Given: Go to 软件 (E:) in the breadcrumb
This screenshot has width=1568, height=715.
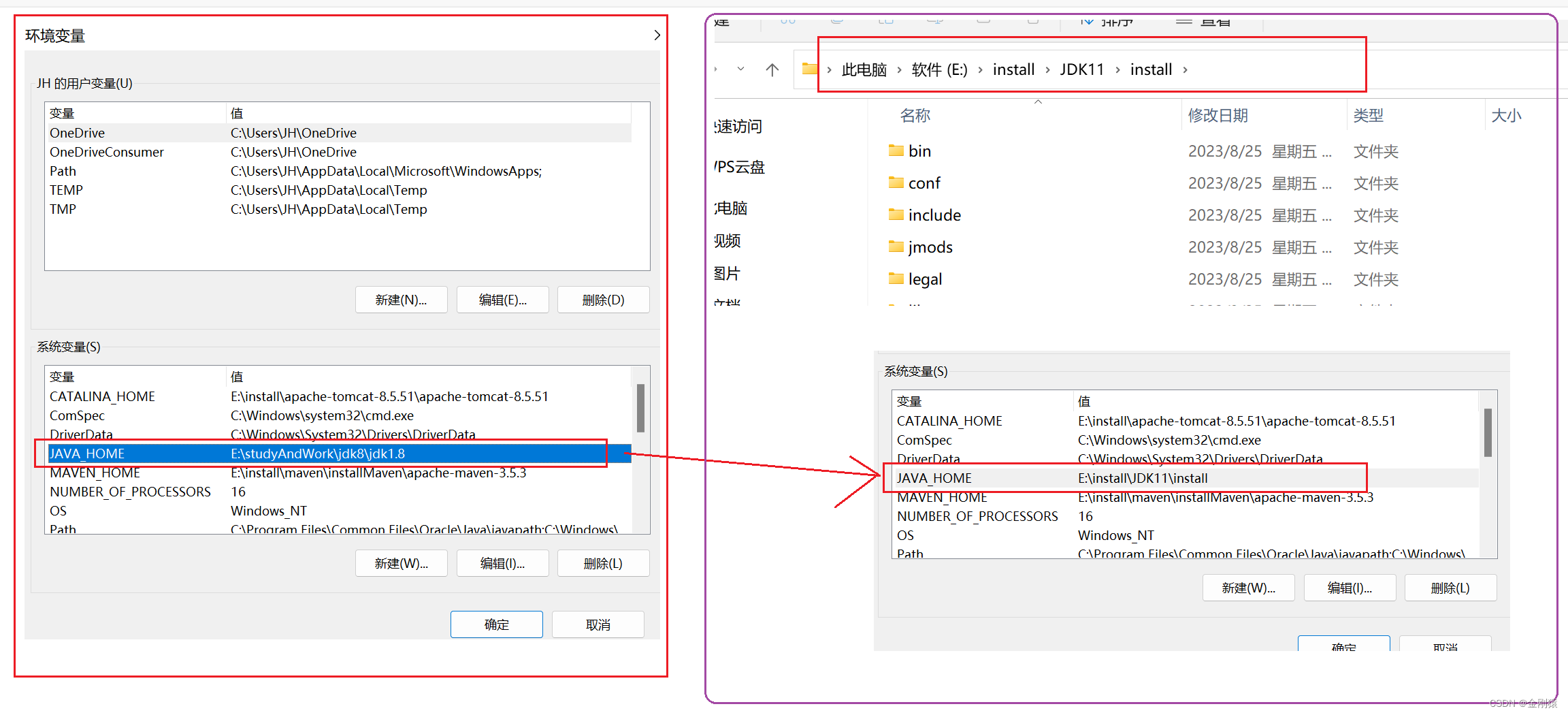Looking at the screenshot, I should (x=939, y=69).
